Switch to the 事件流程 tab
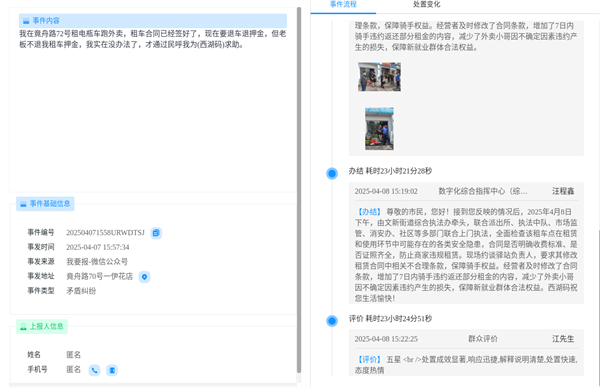 [x=343, y=5]
